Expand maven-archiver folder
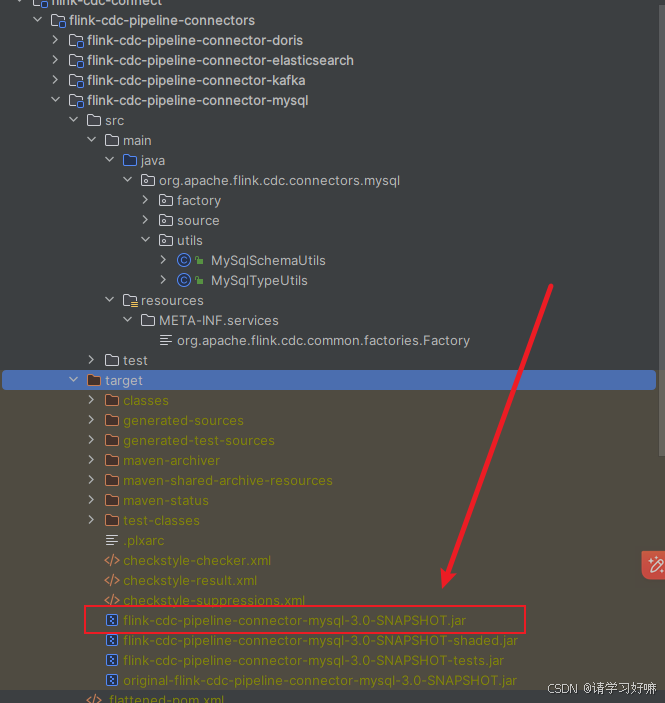The image size is (665, 703). pyautogui.click(x=91, y=460)
